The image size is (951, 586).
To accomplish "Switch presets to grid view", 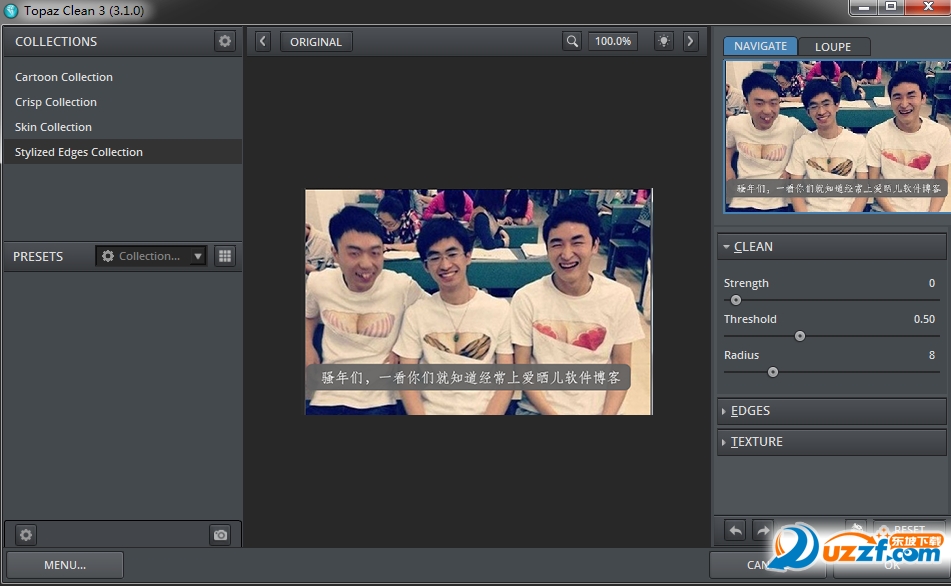I will click(225, 256).
